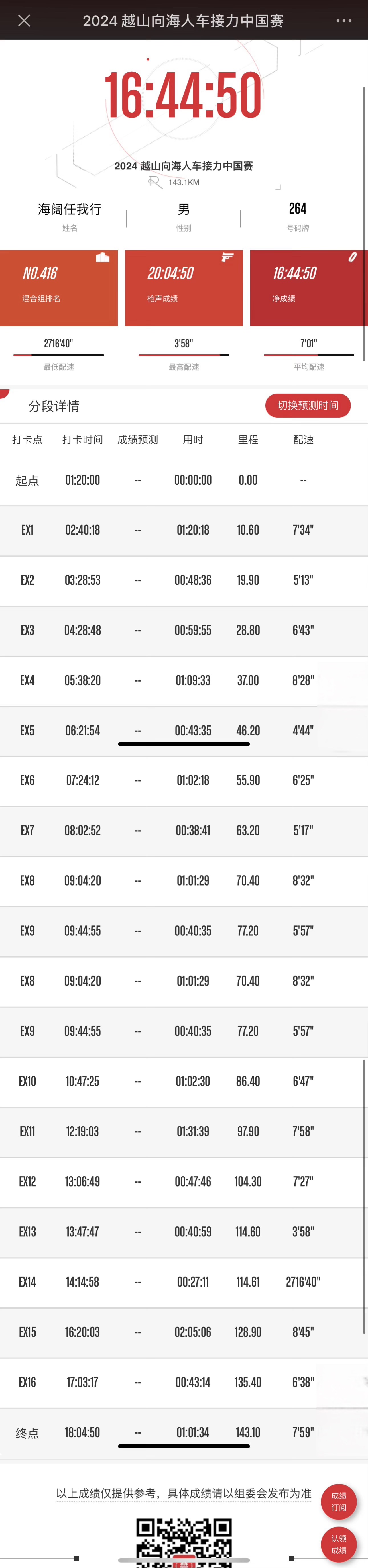The image size is (368, 1568).
Task: Tap the 成绩预测 column header
Action: 138,439
